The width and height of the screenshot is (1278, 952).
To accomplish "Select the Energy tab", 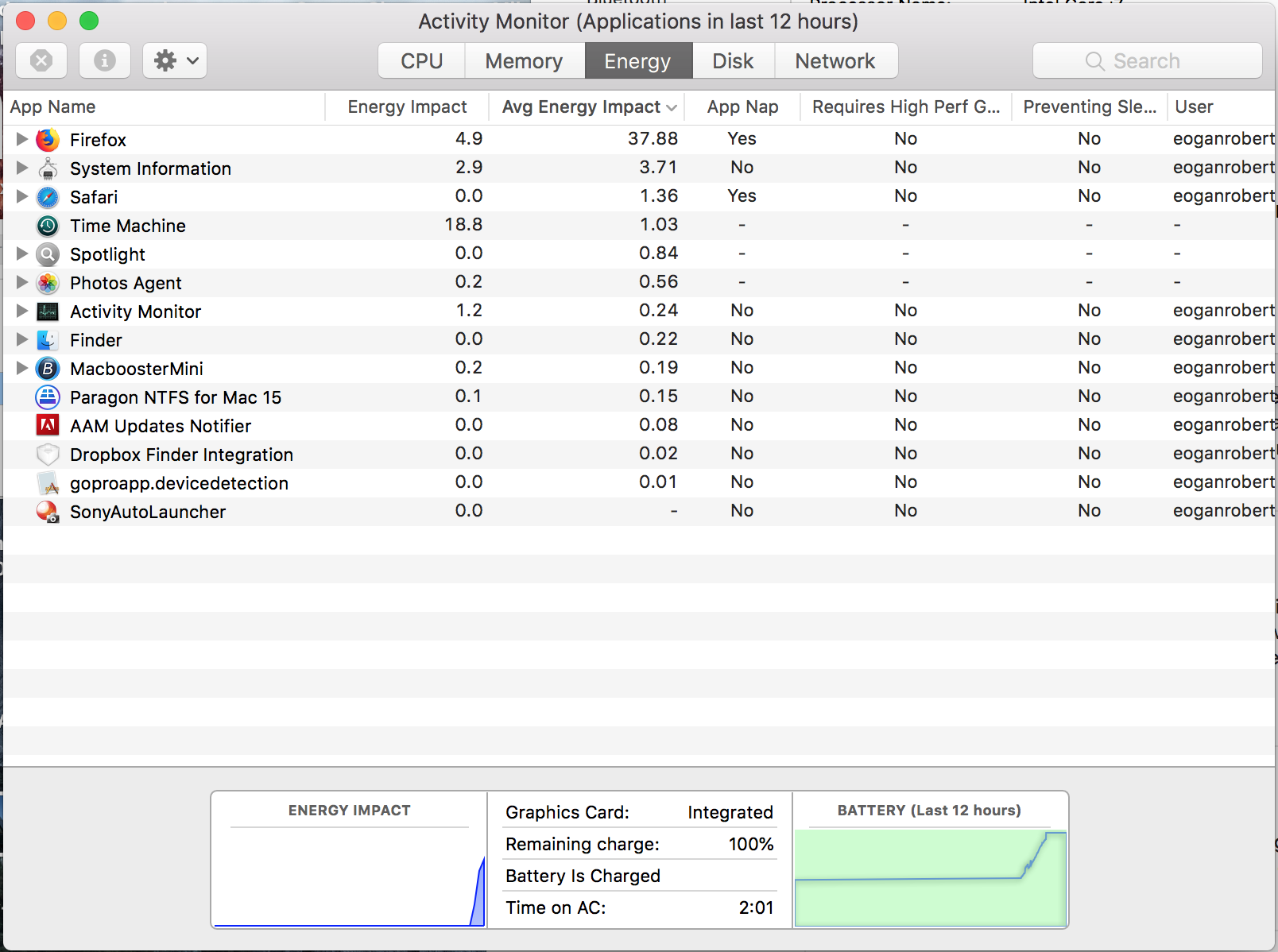I will 638,61.
